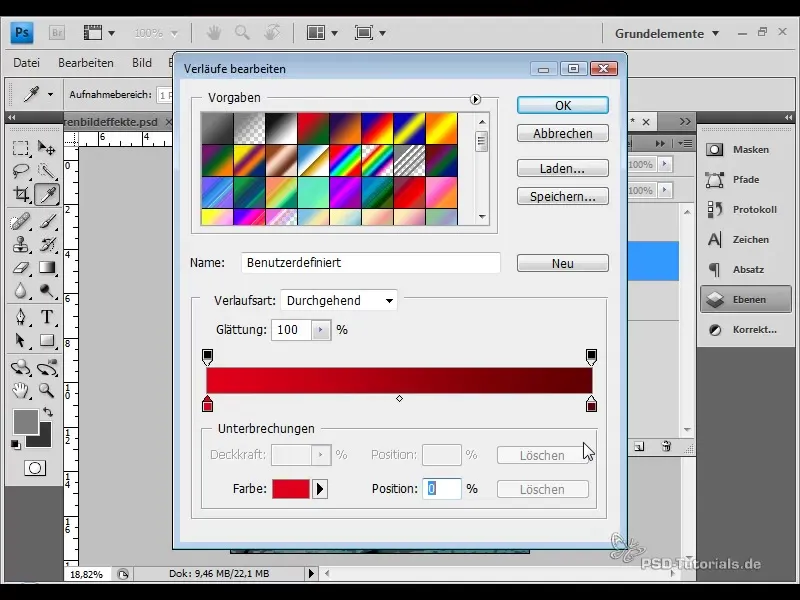Select the Eraser tool
Image resolution: width=800 pixels, height=600 pixels.
click(x=20, y=268)
